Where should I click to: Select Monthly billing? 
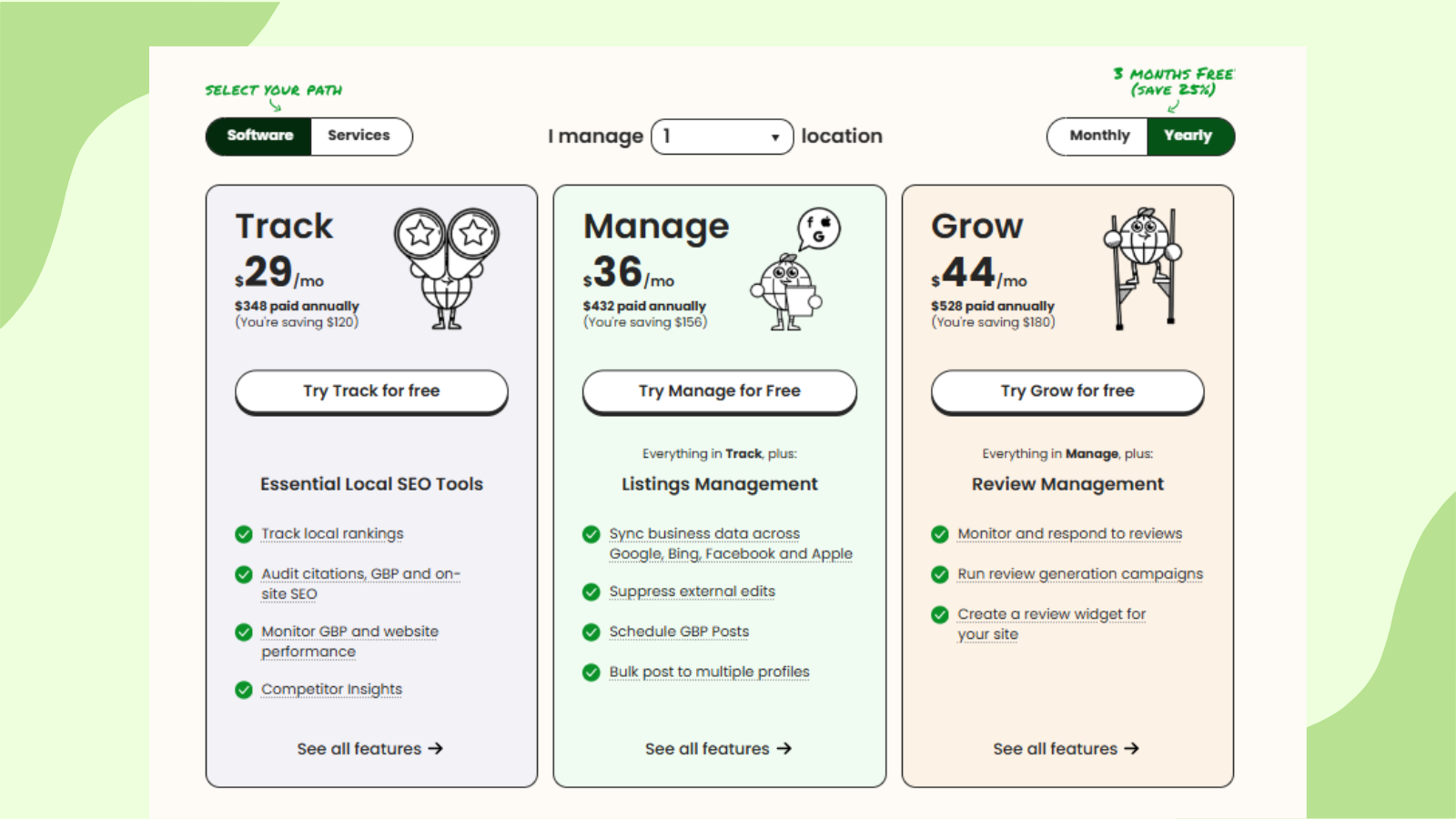tap(1098, 136)
